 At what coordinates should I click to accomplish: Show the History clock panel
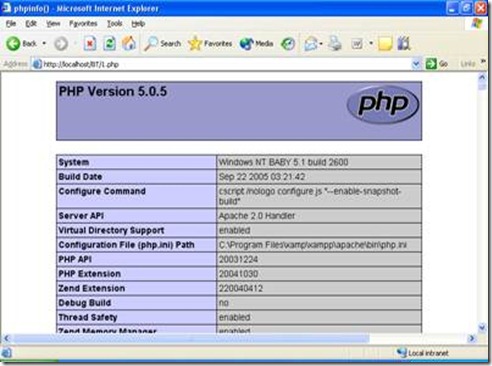[x=288, y=44]
